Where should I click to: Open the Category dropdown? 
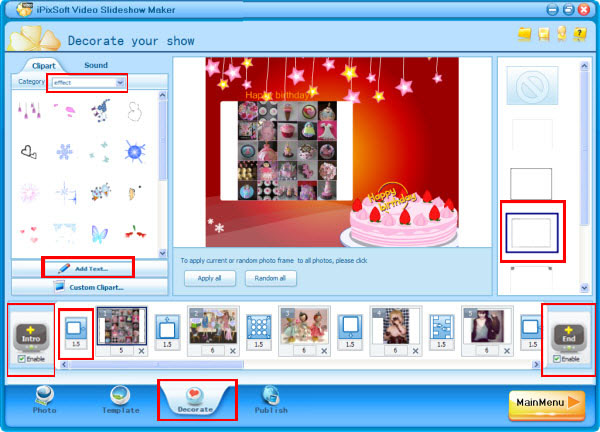click(x=121, y=82)
